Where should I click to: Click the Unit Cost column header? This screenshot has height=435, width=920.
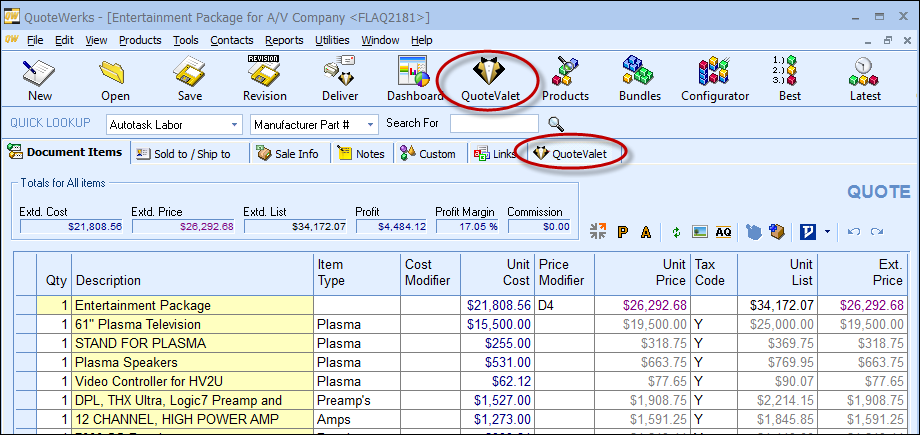tap(497, 274)
